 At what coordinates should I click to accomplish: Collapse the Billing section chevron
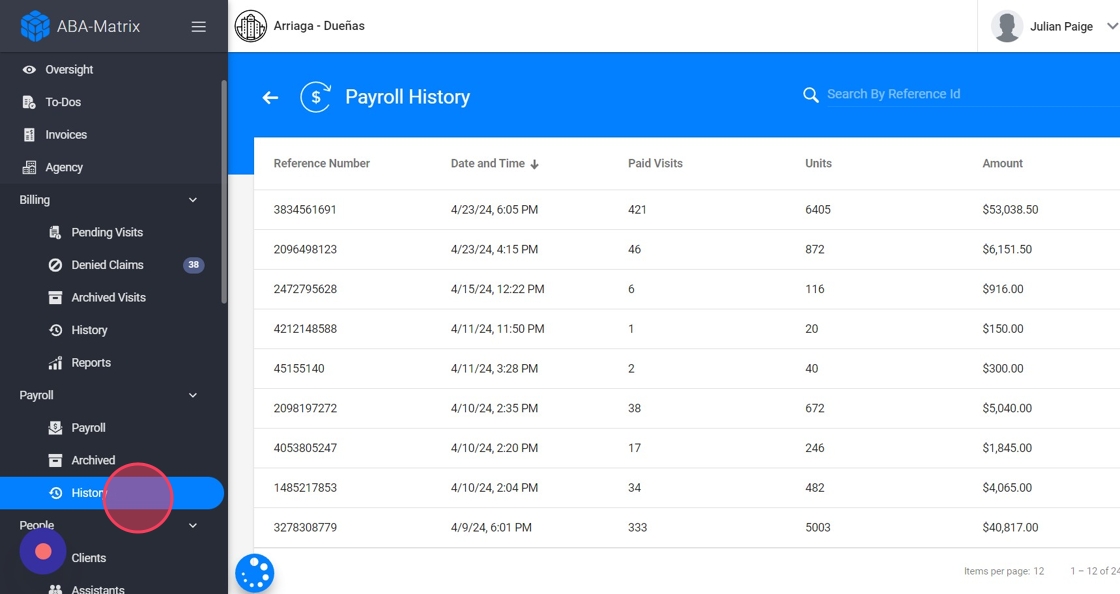pyautogui.click(x=193, y=200)
